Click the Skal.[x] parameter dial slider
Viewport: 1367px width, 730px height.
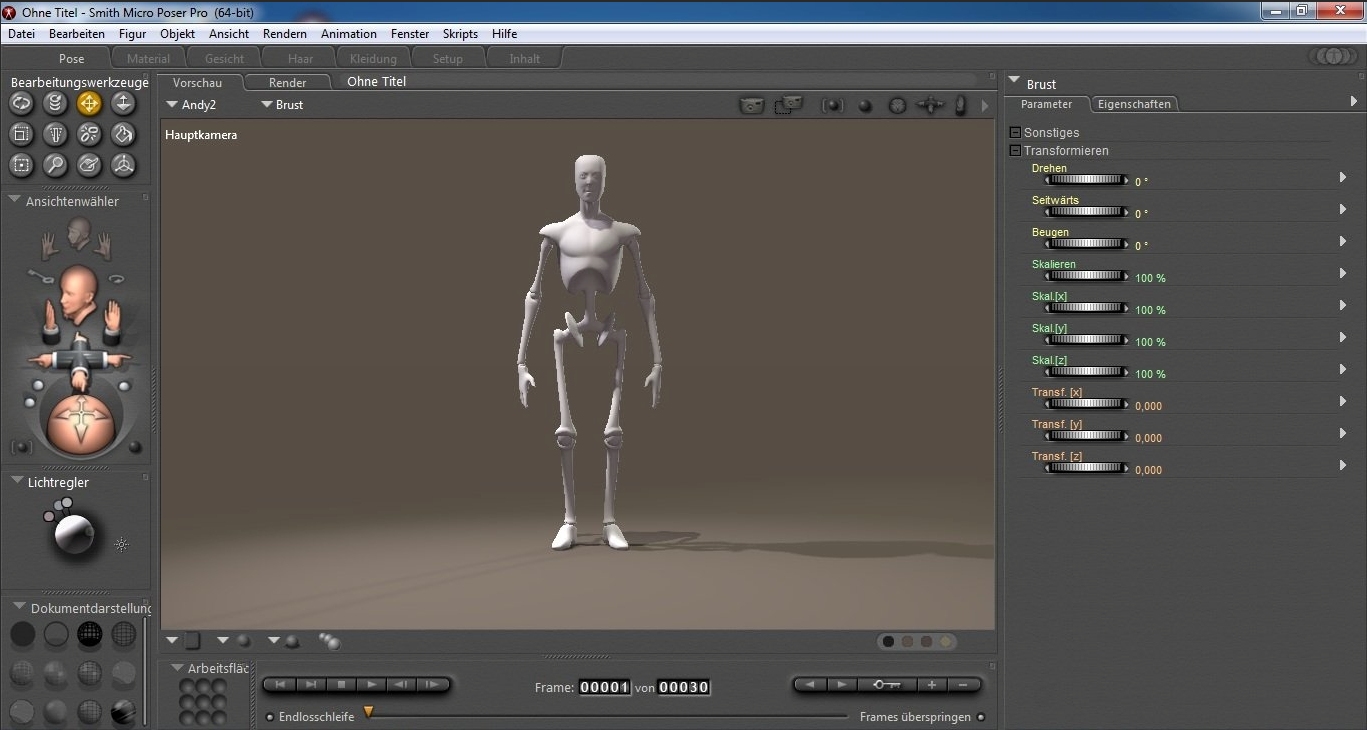pos(1086,308)
